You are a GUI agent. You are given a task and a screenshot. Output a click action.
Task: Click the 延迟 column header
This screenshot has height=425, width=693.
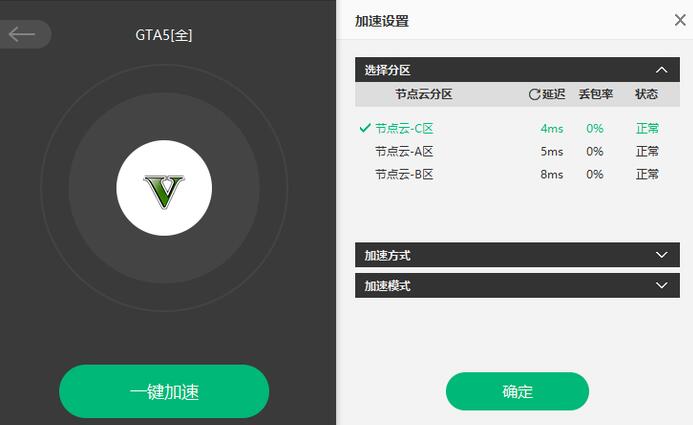[x=554, y=94]
